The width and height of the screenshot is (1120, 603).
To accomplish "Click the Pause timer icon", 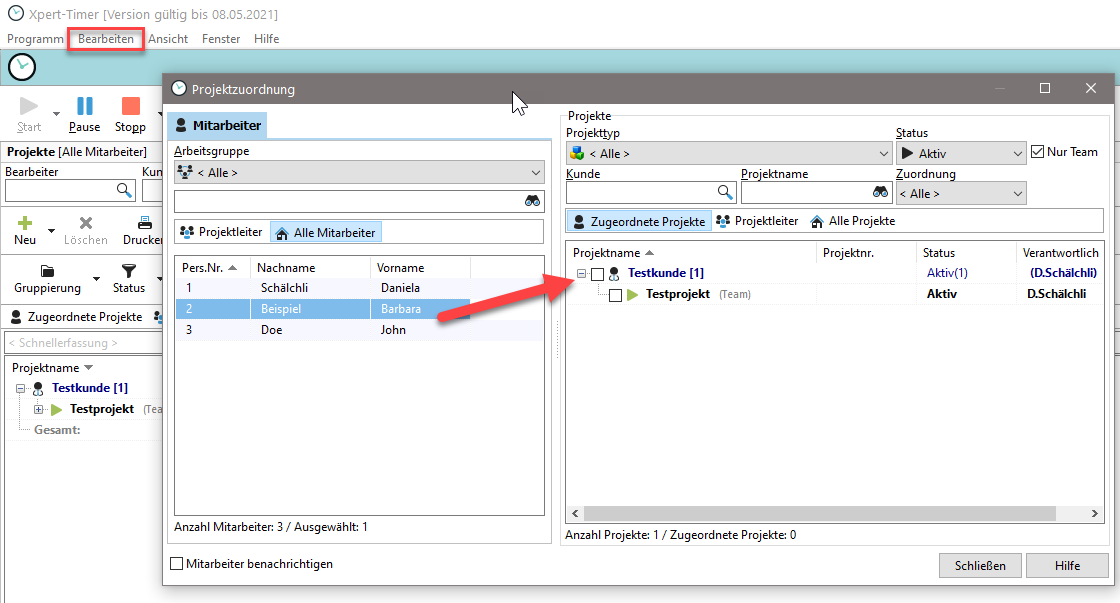I will click(x=85, y=107).
